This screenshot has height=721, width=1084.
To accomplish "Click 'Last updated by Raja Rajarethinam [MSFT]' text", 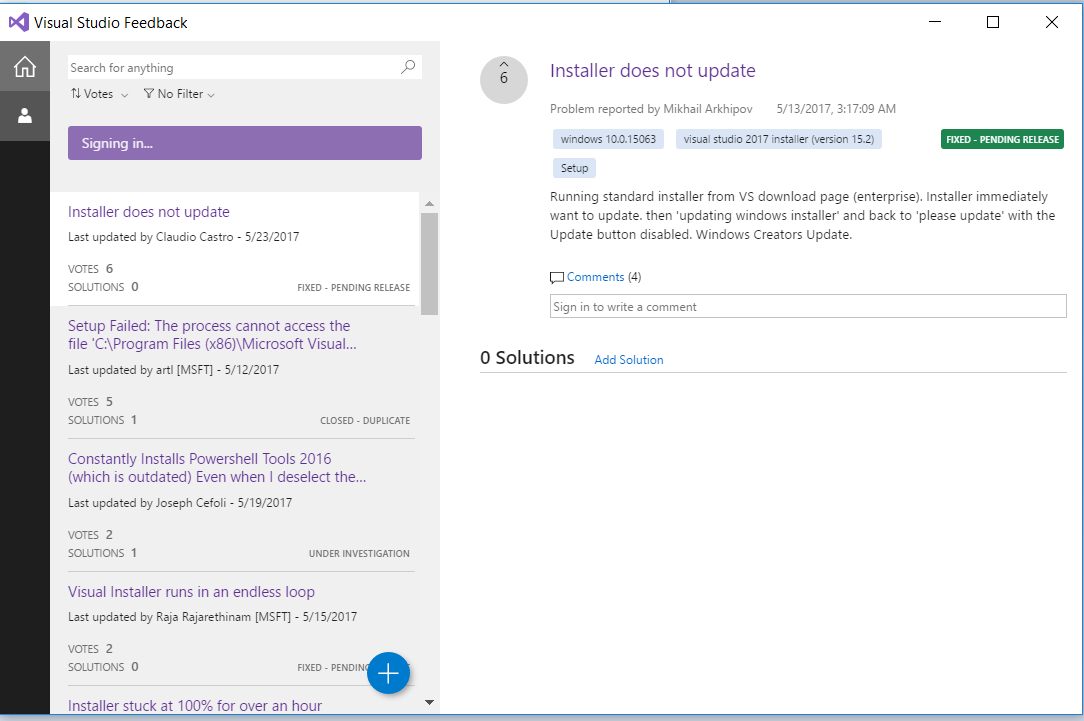I will pos(180,617).
